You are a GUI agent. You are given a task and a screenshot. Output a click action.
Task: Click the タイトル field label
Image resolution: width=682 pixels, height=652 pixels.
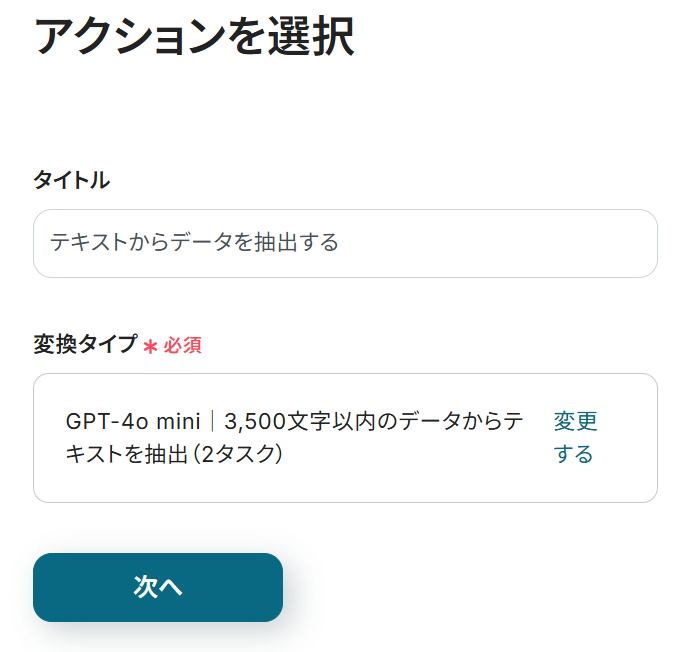[x=71, y=180]
